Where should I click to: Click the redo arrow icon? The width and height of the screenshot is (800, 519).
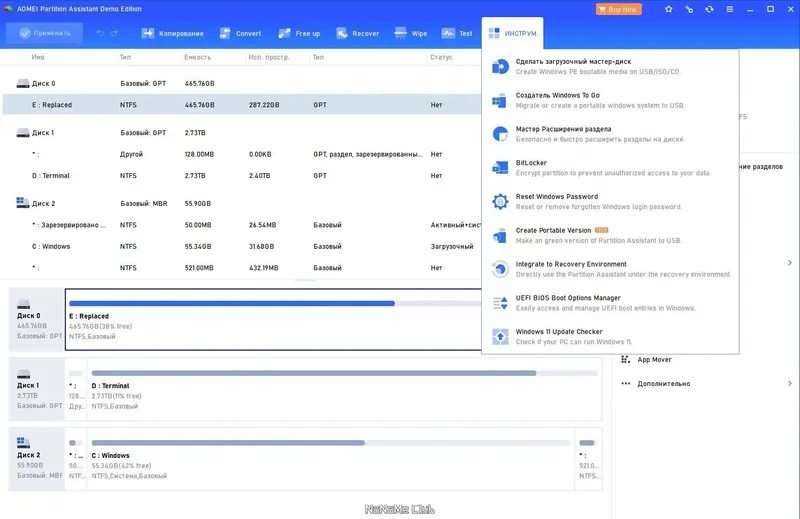pos(114,33)
